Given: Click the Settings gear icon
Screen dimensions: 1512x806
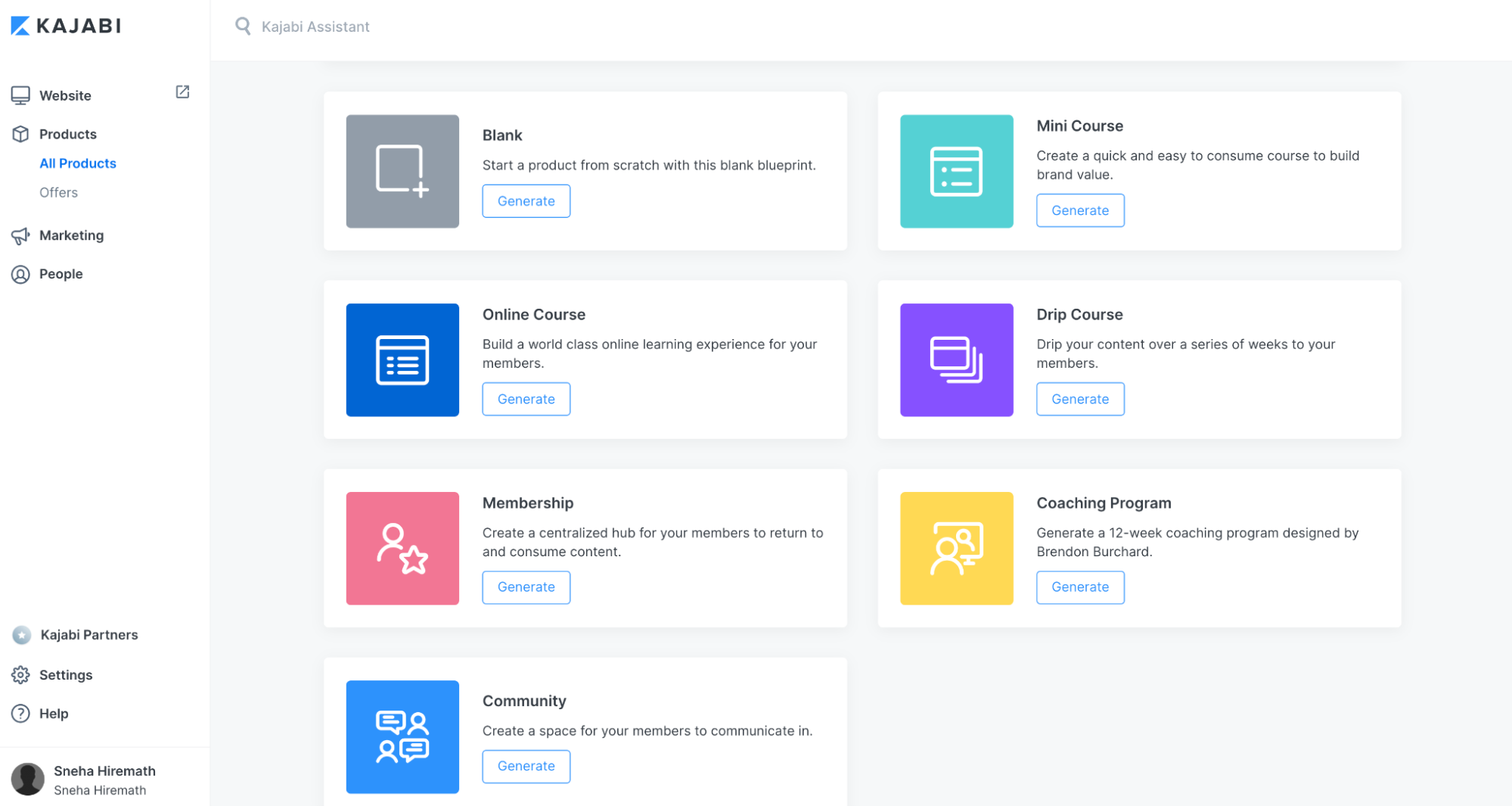Looking at the screenshot, I should (20, 675).
